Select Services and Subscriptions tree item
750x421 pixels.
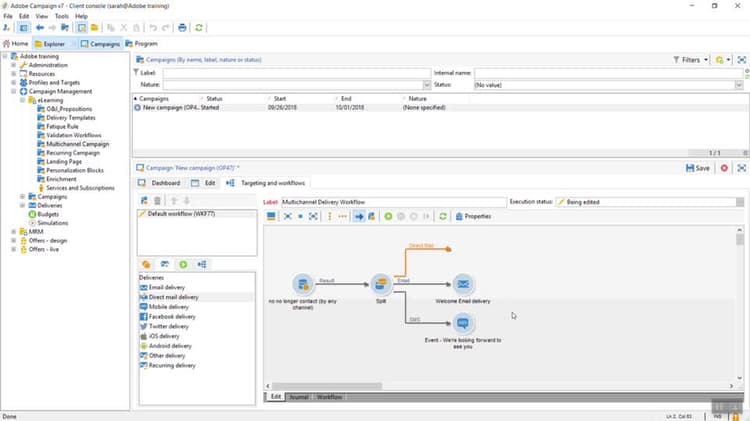coord(80,188)
